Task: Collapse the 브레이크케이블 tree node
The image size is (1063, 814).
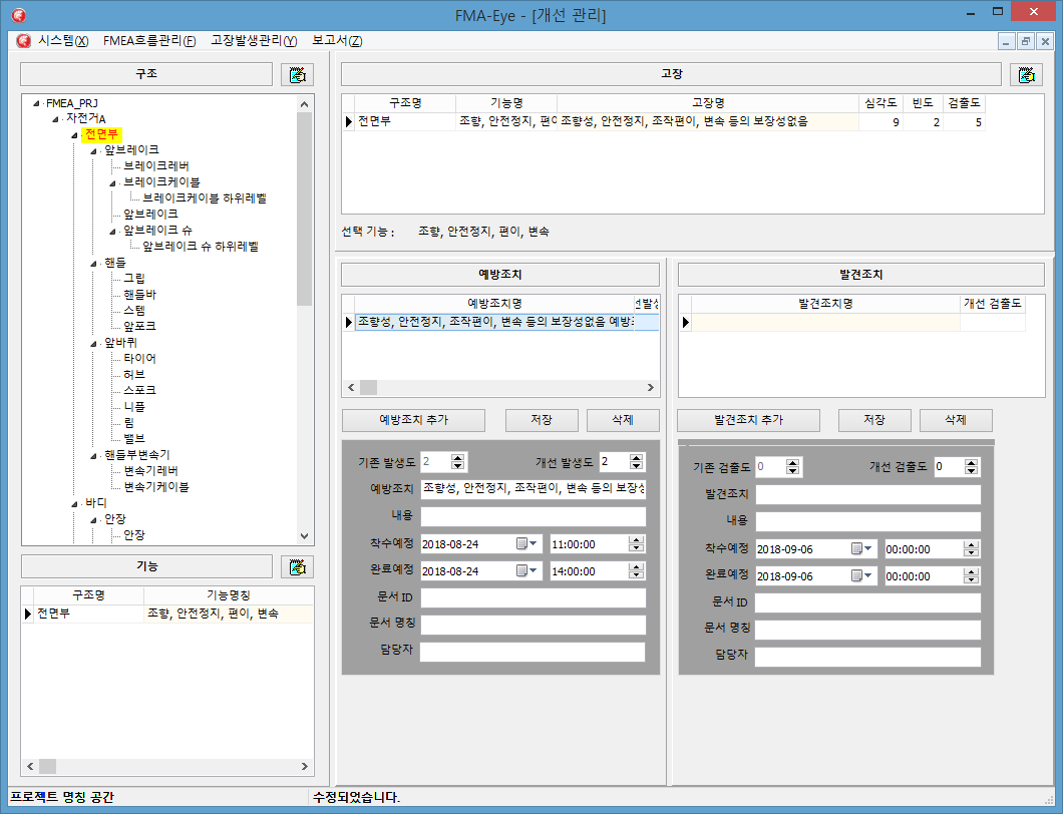Action: pos(113,183)
